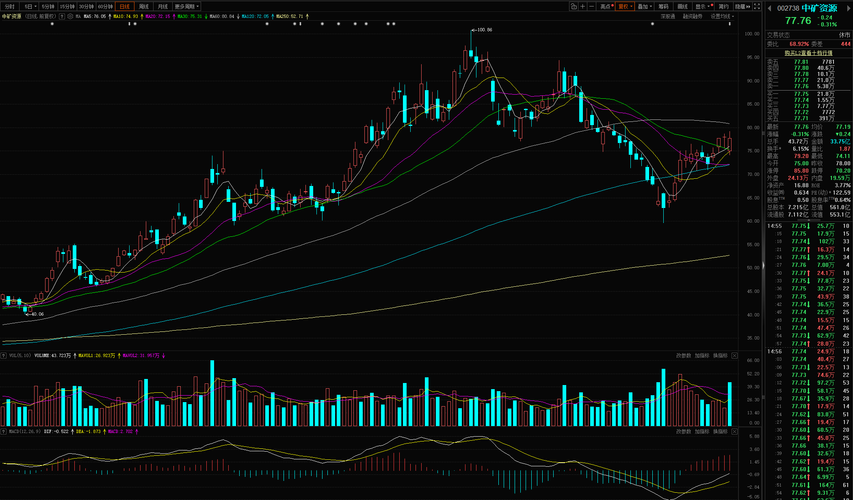Viewport: 853px width, 500px height.
Task: Click the 筹码 chip distribution button
Action: [x=663, y=7]
